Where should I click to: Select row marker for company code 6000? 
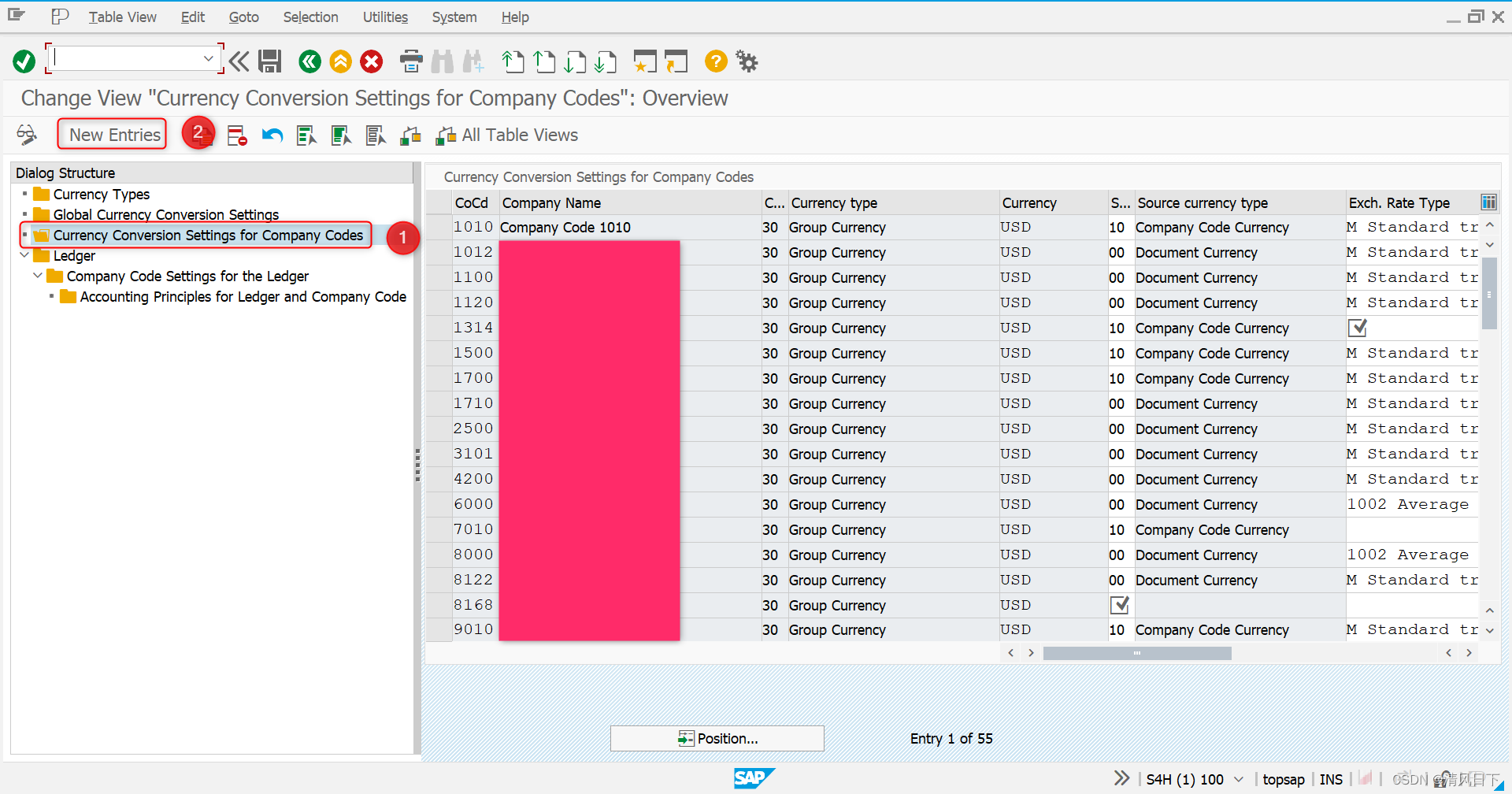pos(439,504)
